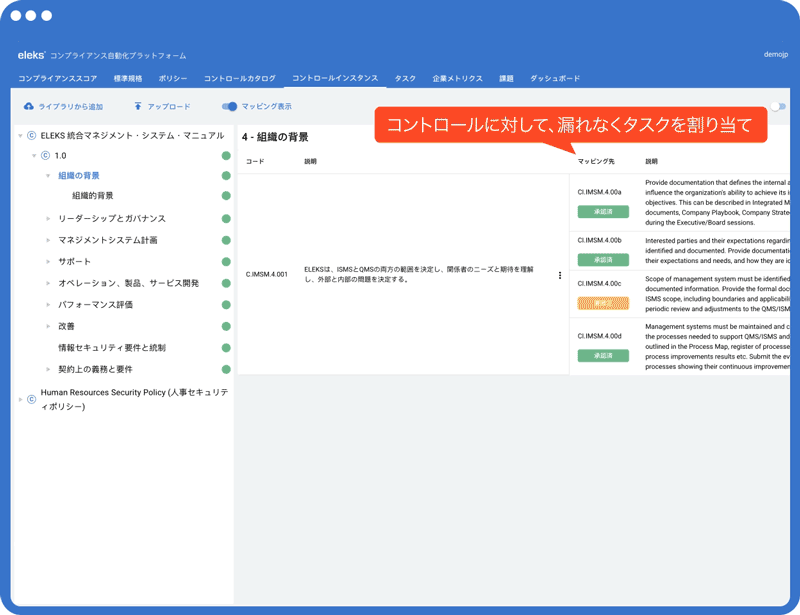The width and height of the screenshot is (800, 615).
Task: Expand the リーダーシップとガバナンス node
Action: pyautogui.click(x=48, y=218)
